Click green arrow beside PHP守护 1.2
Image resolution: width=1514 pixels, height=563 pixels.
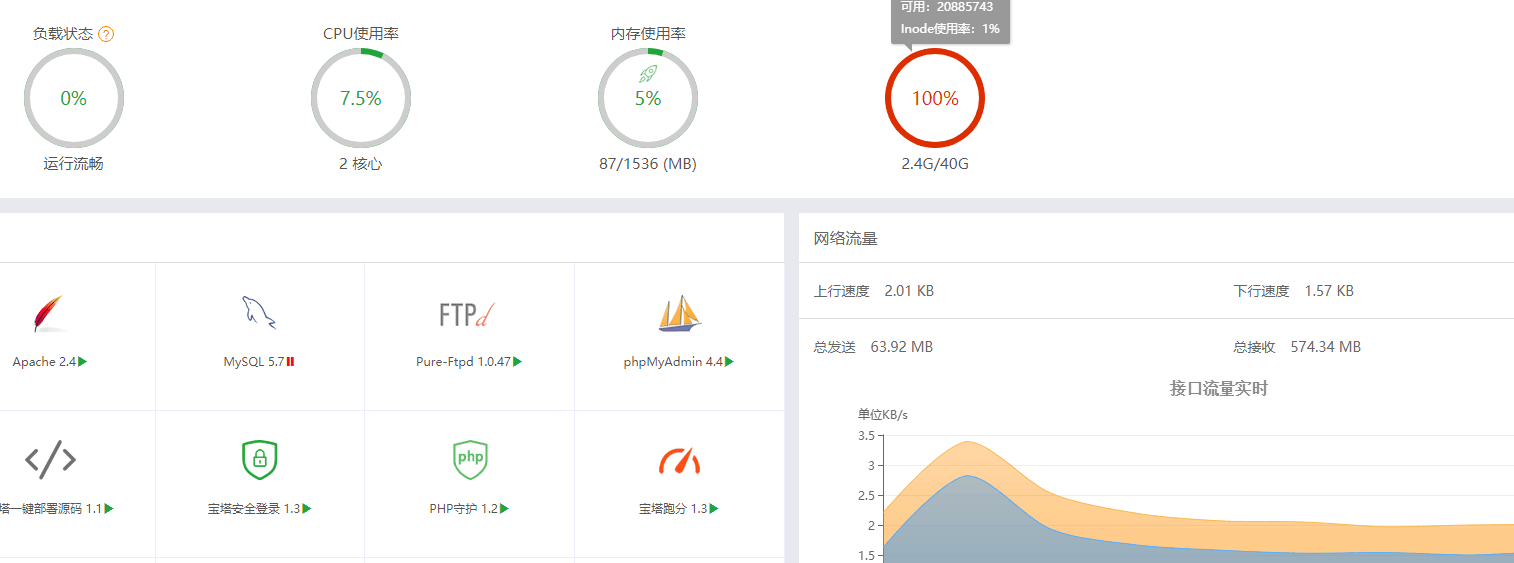[505, 509]
